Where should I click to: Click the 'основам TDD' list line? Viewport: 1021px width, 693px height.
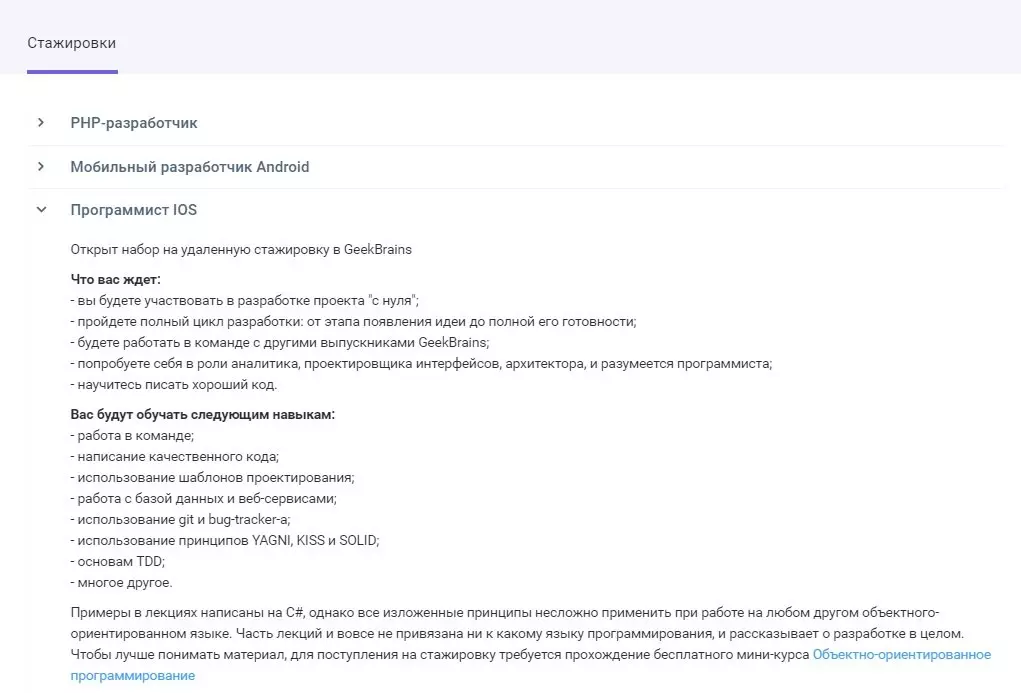click(x=118, y=561)
